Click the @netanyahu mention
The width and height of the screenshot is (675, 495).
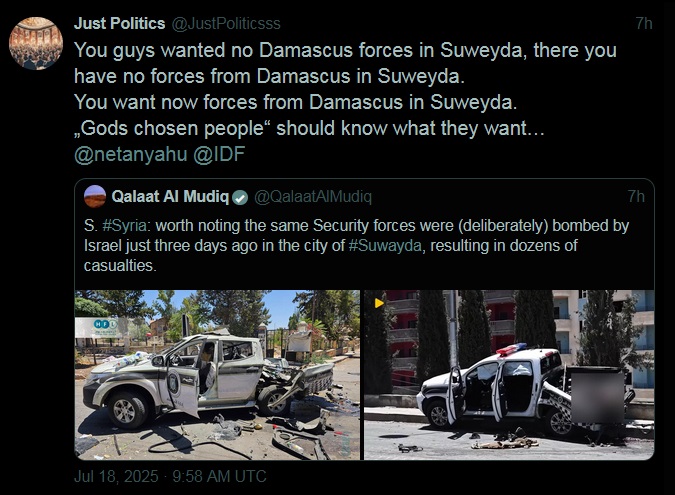click(x=130, y=154)
